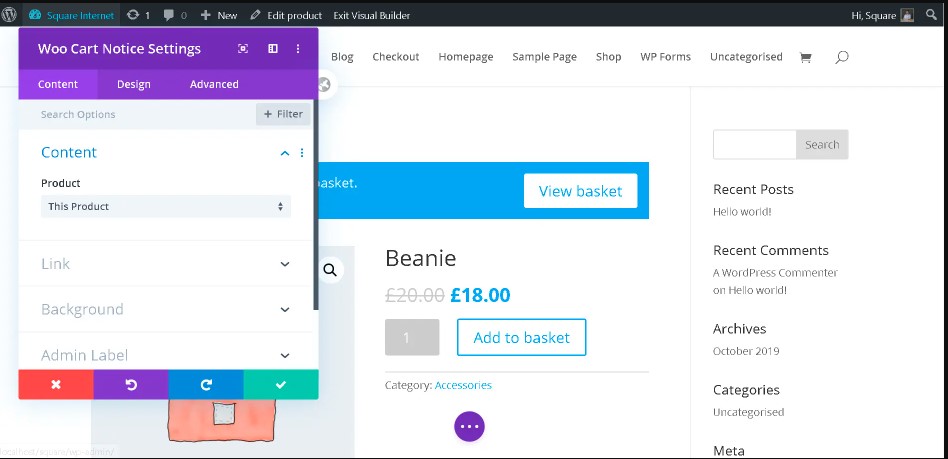
Task: Open the Accessories category link
Action: (463, 385)
